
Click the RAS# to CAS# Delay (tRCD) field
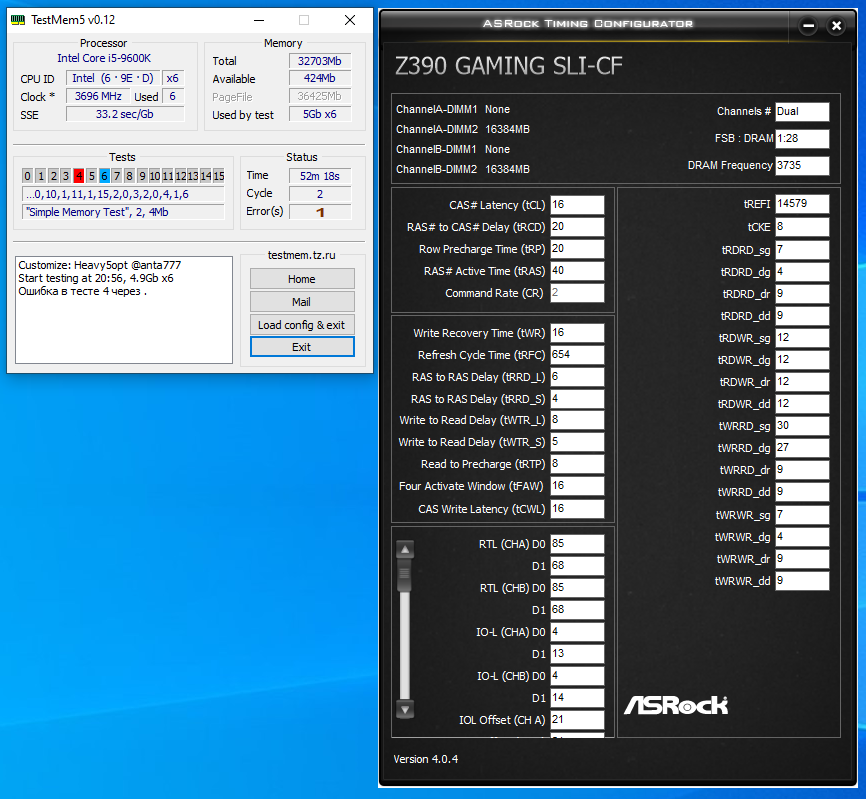point(577,227)
